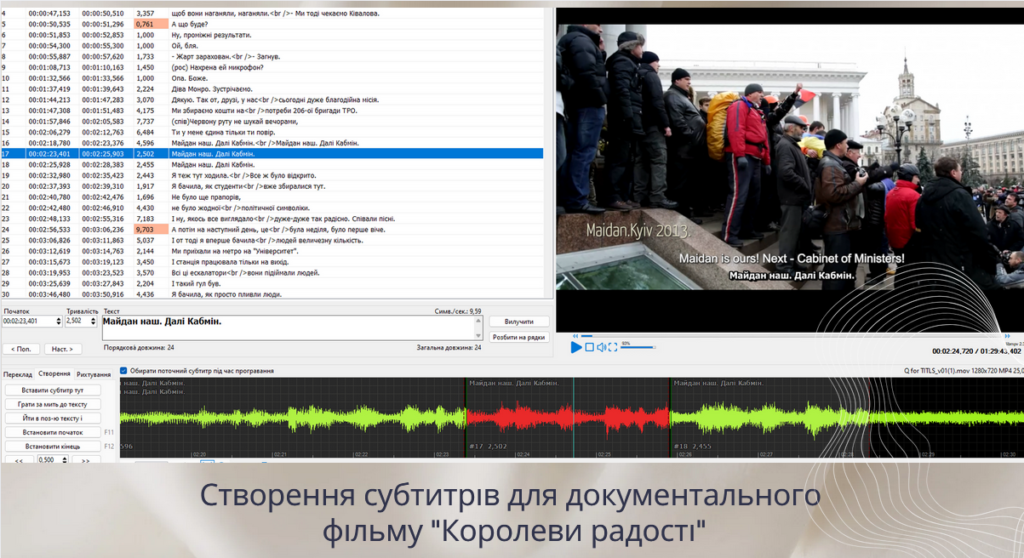Click the 'Встановити кінець' button
This screenshot has height=558, width=1024.
pyautogui.click(x=53, y=446)
